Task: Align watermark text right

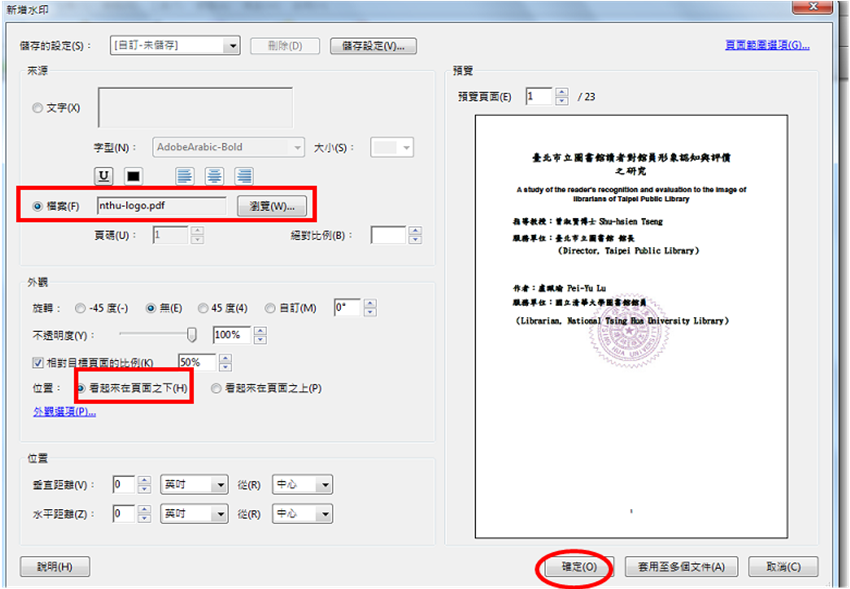Action: pyautogui.click(x=244, y=176)
